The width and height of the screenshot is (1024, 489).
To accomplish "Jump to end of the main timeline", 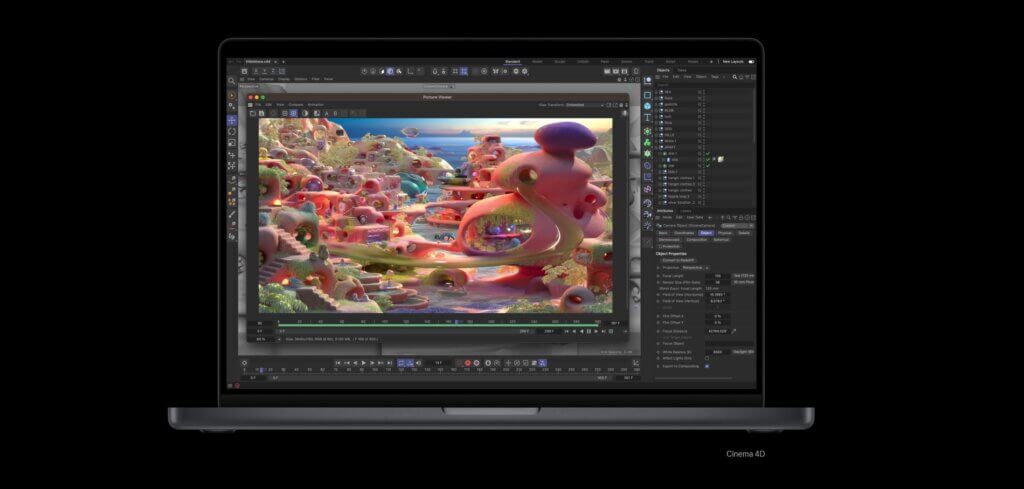I will (390, 363).
